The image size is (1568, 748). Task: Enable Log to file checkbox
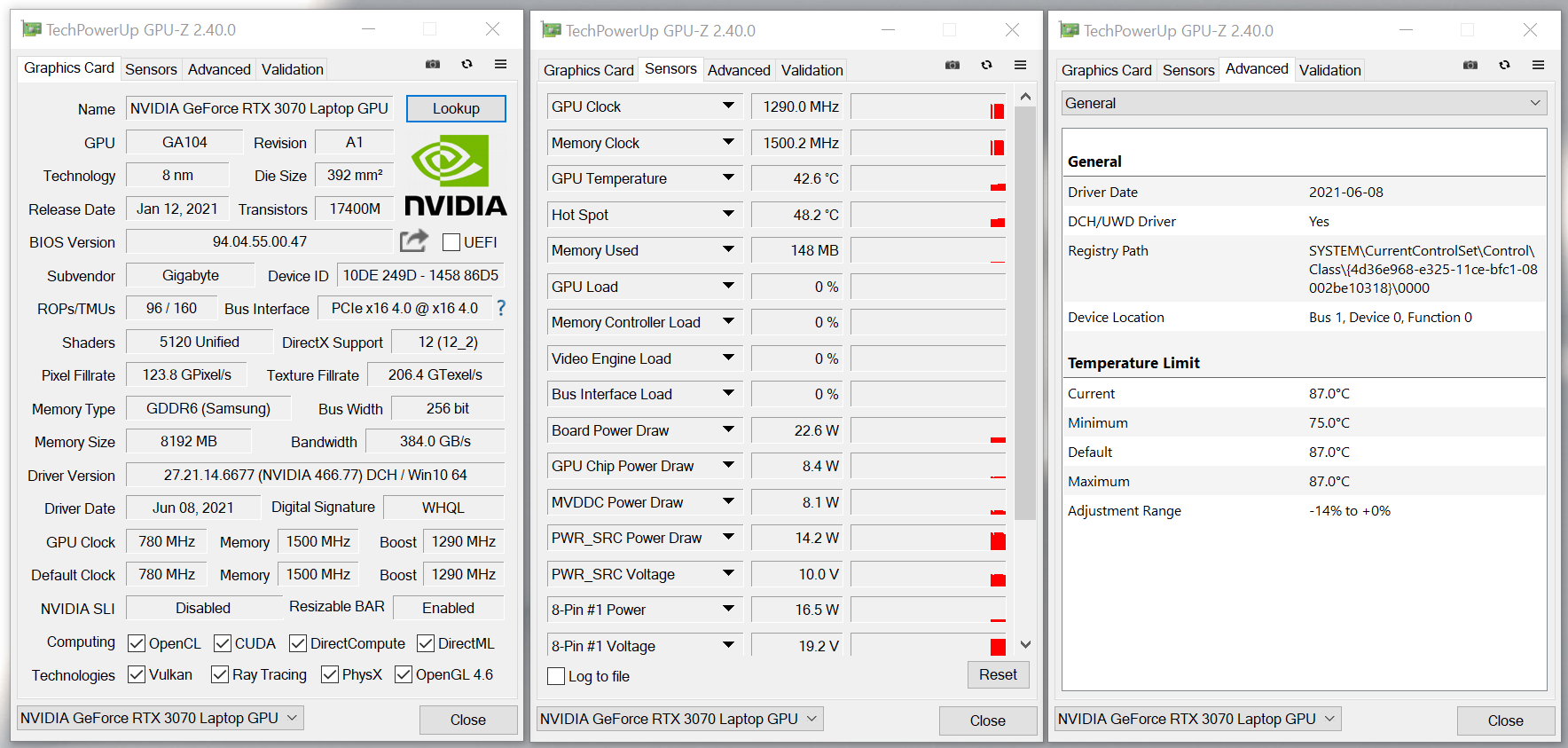tap(556, 676)
